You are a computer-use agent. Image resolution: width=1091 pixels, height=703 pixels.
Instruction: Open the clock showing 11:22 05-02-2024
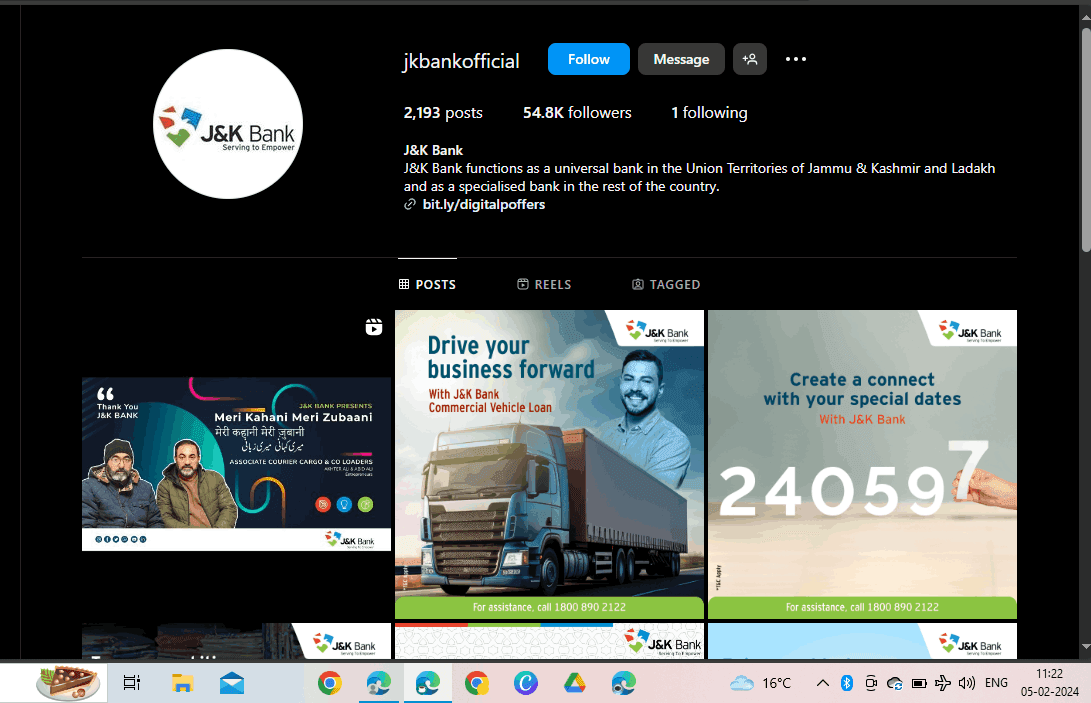pos(1050,683)
